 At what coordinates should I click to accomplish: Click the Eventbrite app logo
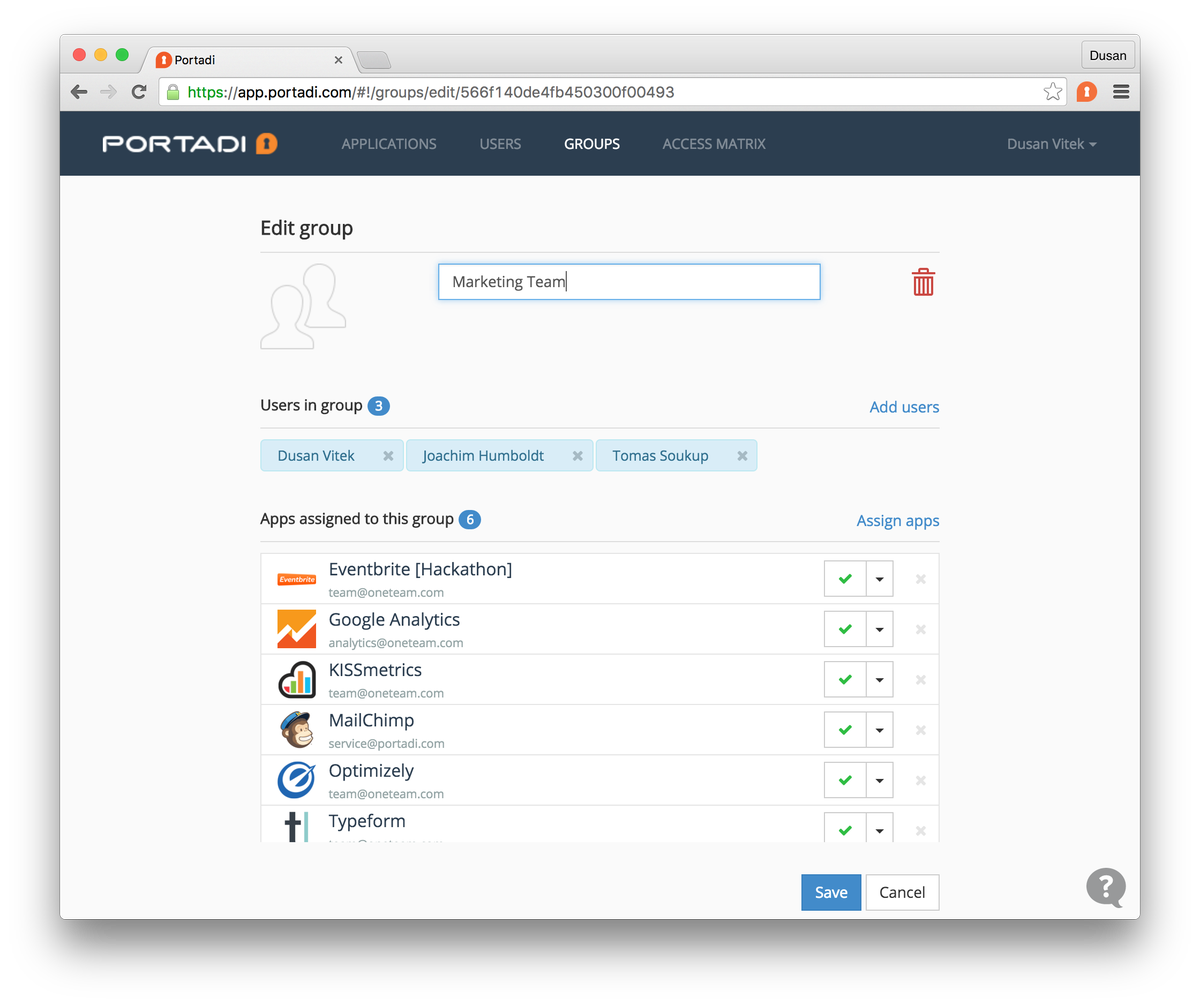297,579
